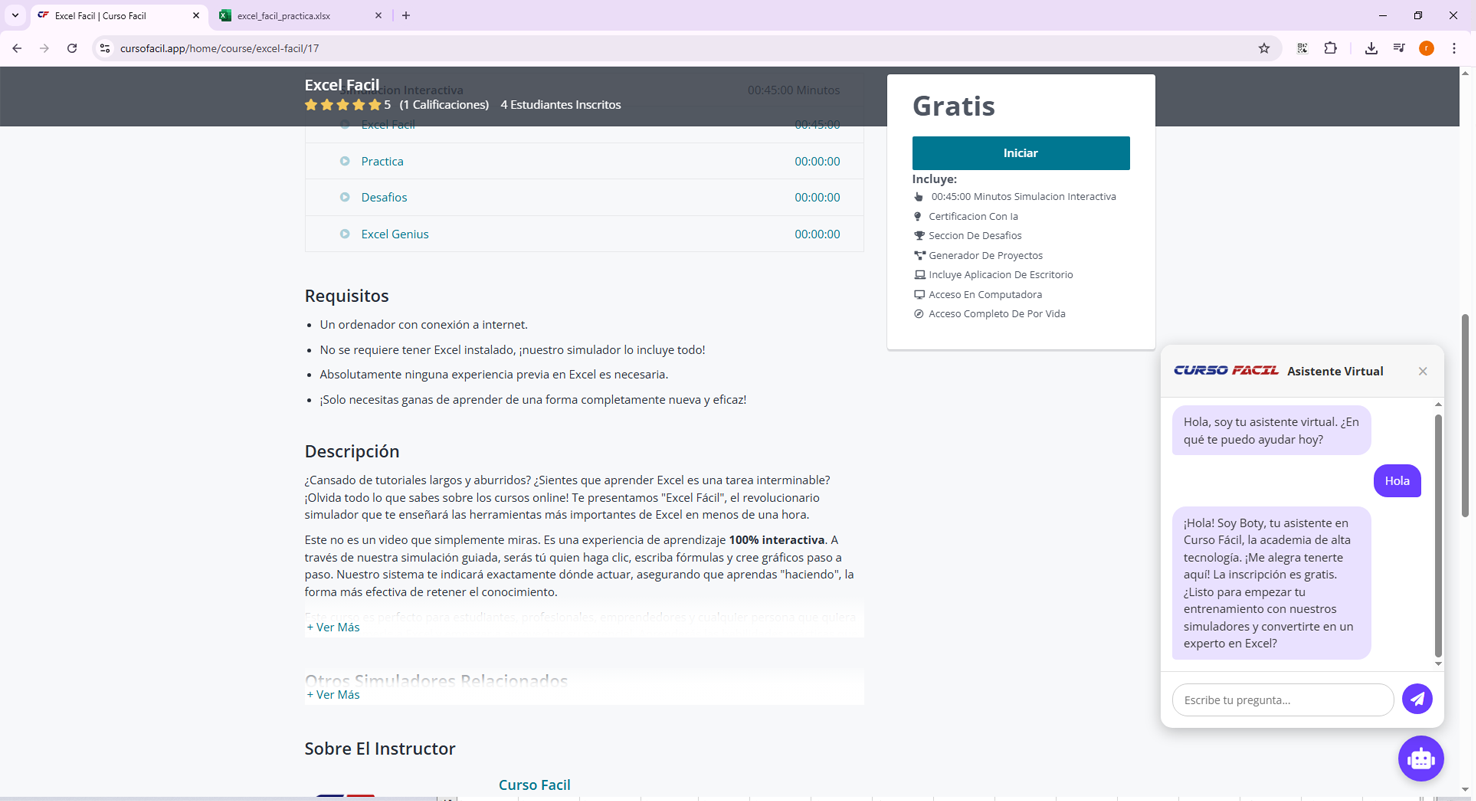This screenshot has height=801, width=1476.
Task: Open the Excel Genius lesson link
Action: pos(395,234)
